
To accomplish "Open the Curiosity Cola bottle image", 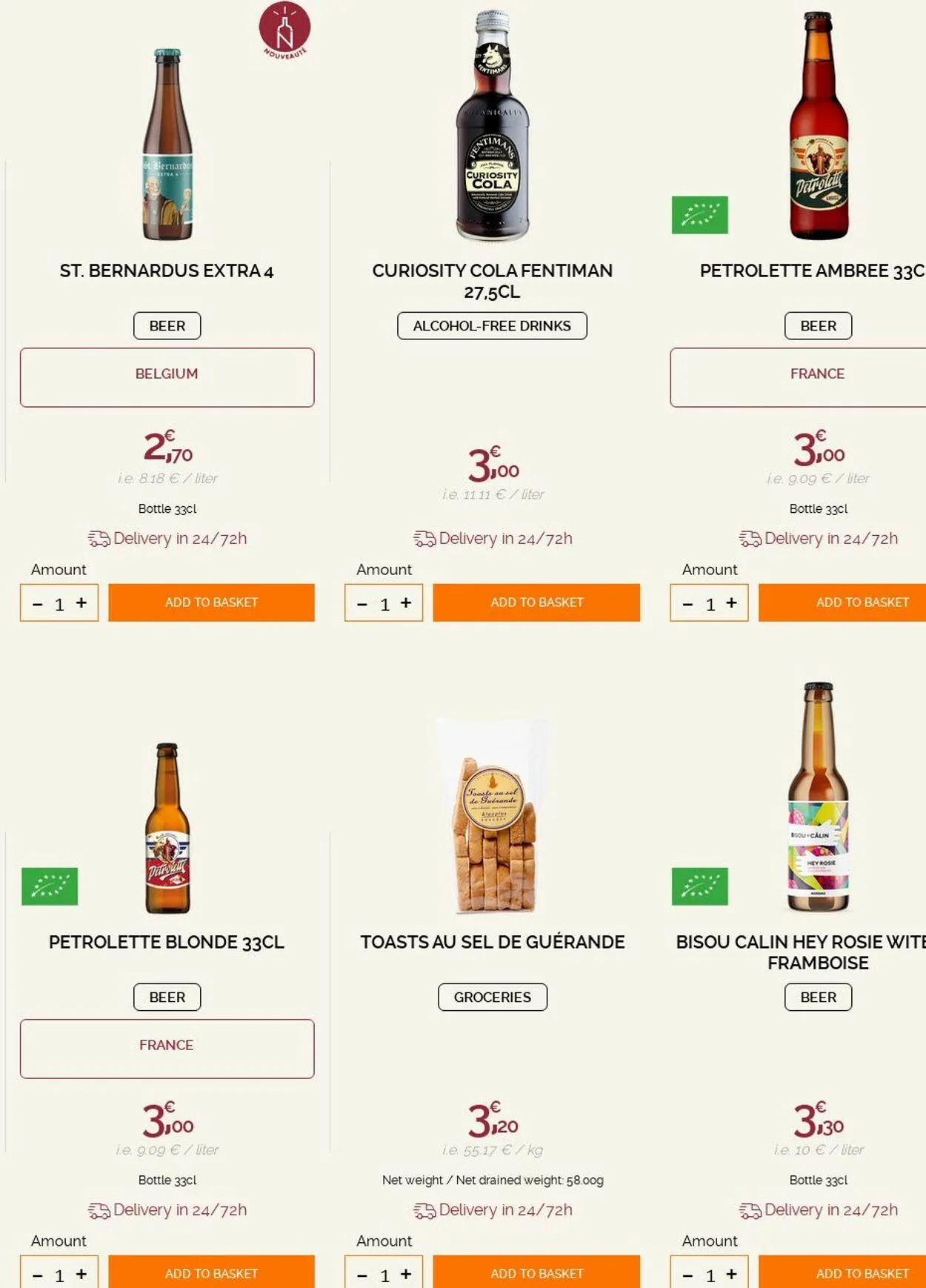I will [x=493, y=126].
